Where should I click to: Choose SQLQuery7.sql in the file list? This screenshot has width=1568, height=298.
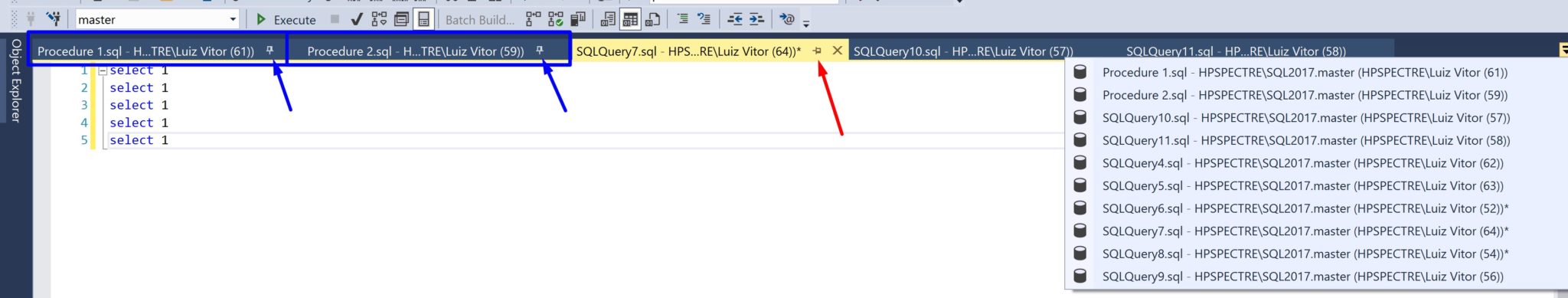click(1305, 231)
